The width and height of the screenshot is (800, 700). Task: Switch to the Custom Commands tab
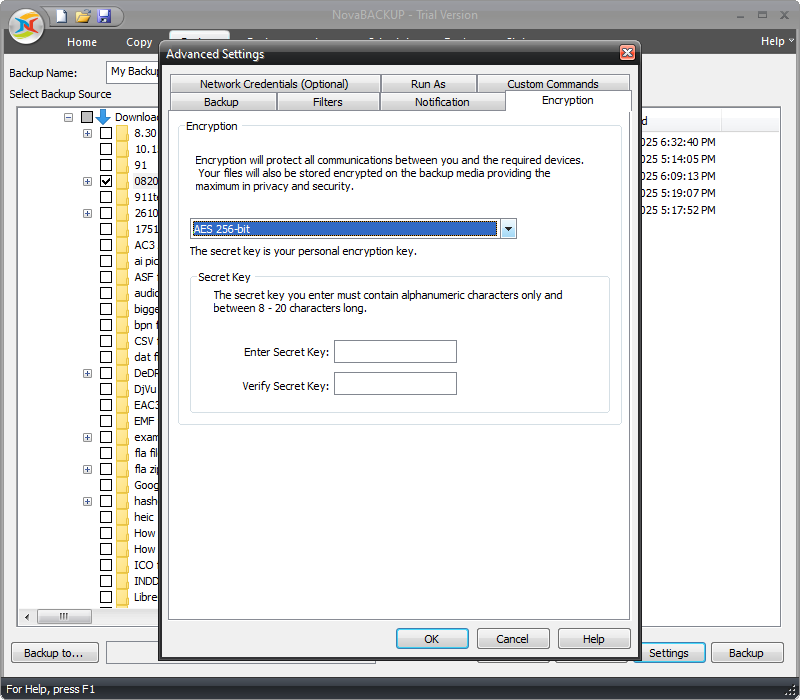click(553, 84)
